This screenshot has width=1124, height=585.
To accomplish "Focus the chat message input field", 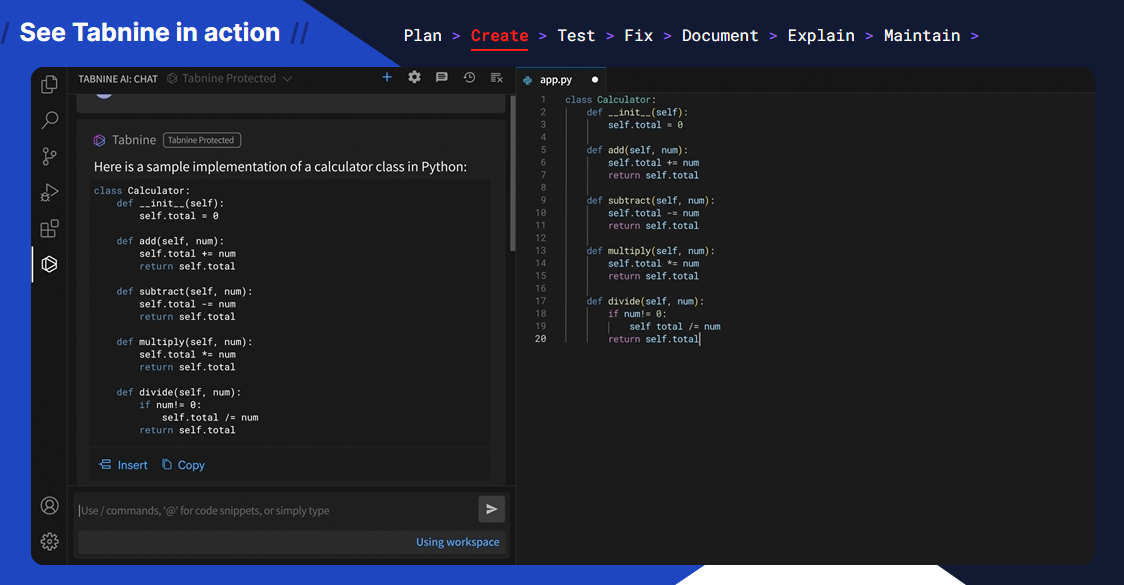I will click(277, 510).
